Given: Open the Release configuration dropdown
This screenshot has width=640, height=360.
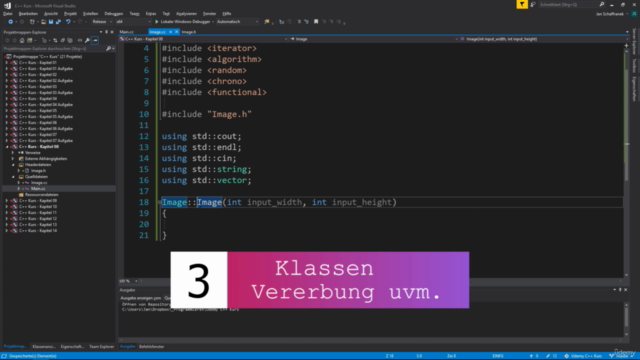Looking at the screenshot, I should click(102, 22).
